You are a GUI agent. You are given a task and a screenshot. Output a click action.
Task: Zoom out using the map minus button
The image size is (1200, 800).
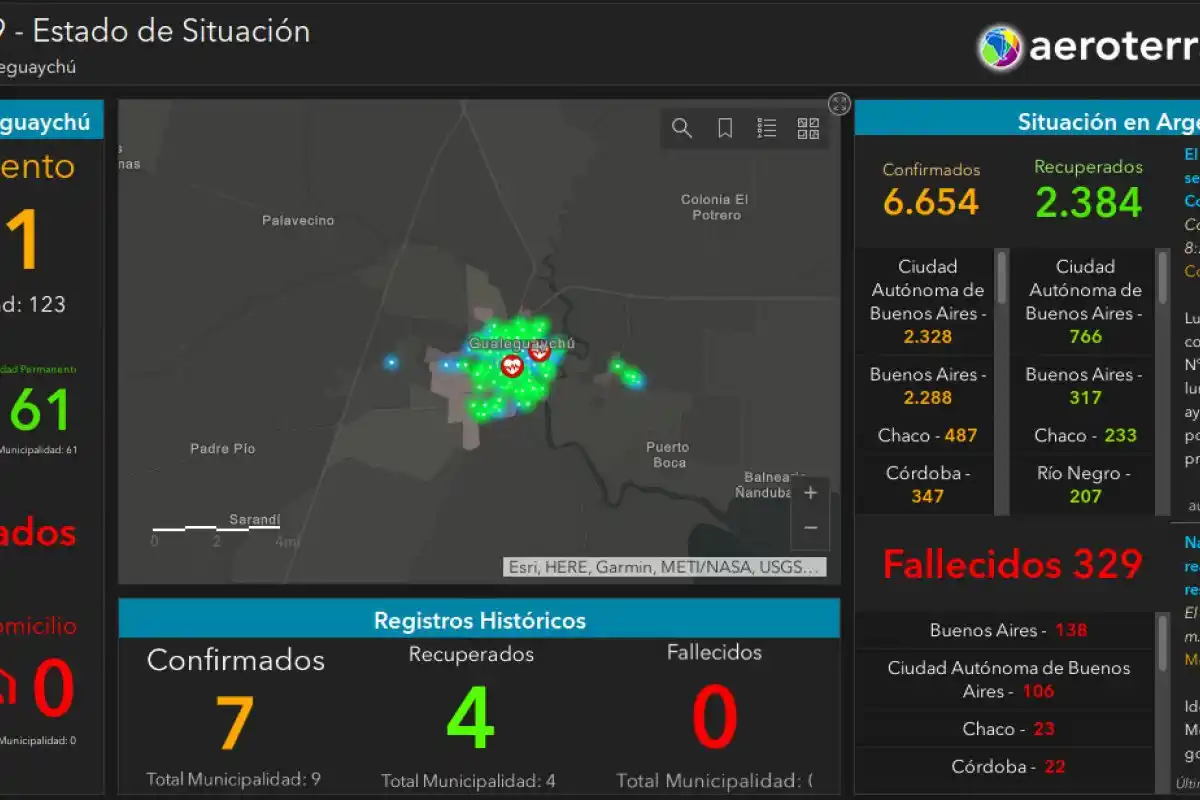810,527
